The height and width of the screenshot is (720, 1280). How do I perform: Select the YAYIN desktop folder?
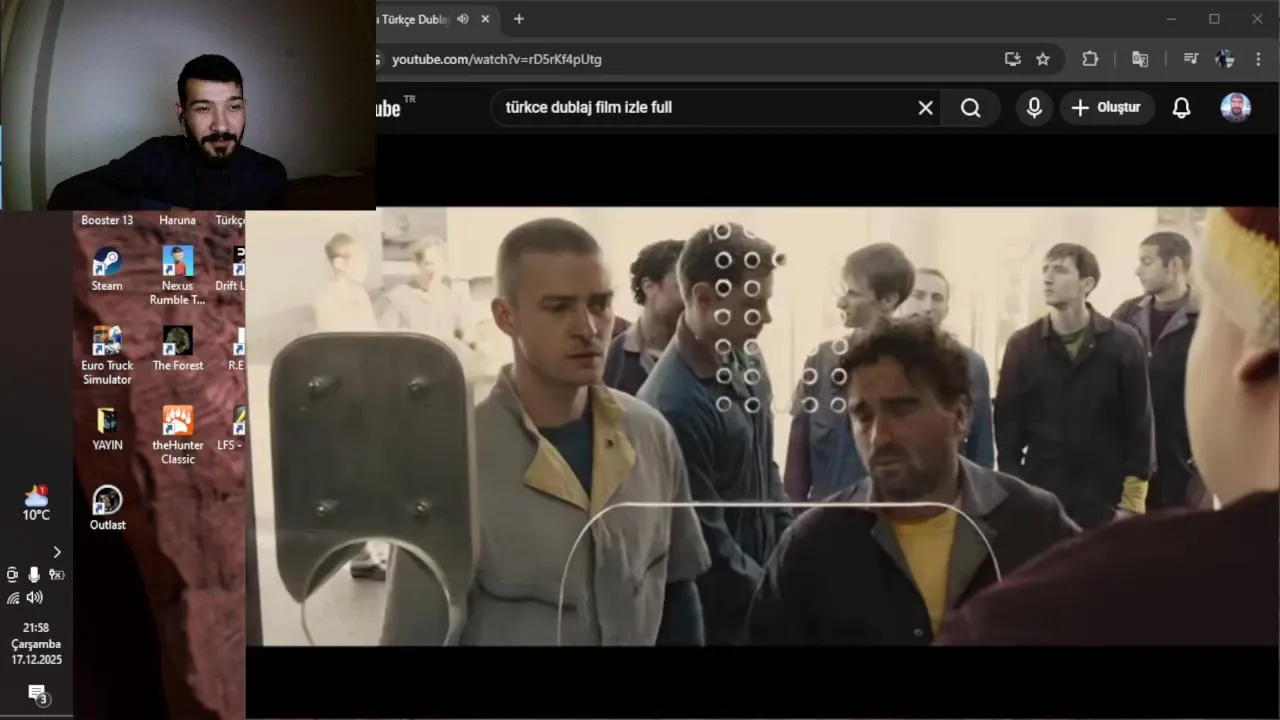pos(107,429)
